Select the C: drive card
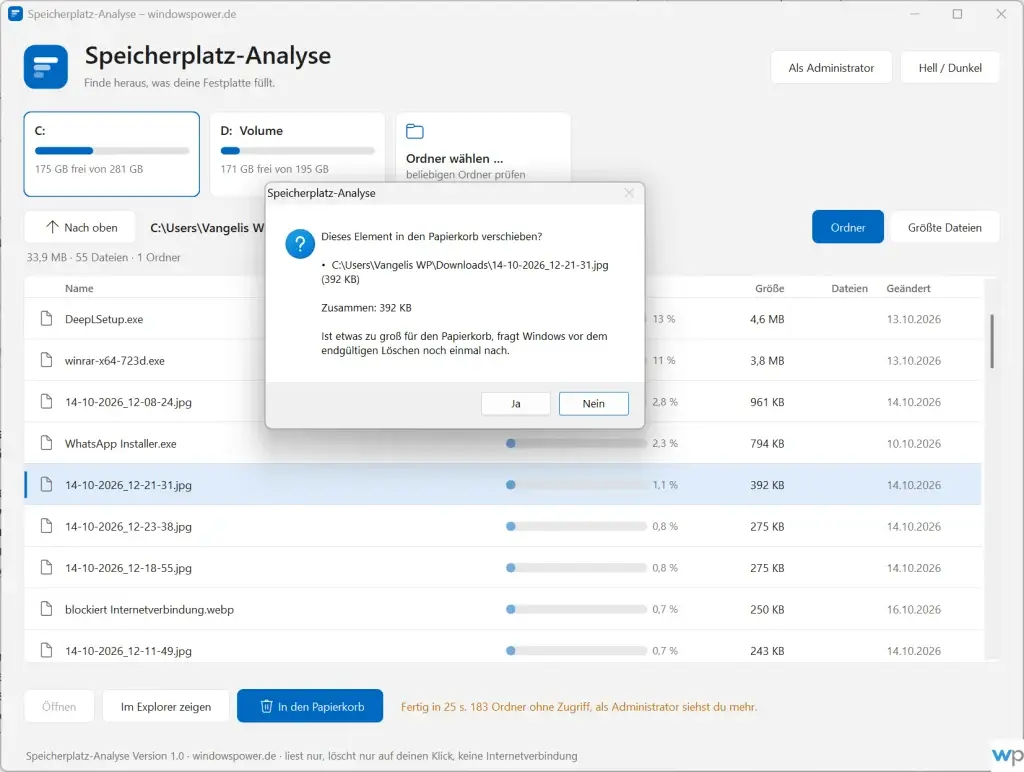 click(112, 154)
